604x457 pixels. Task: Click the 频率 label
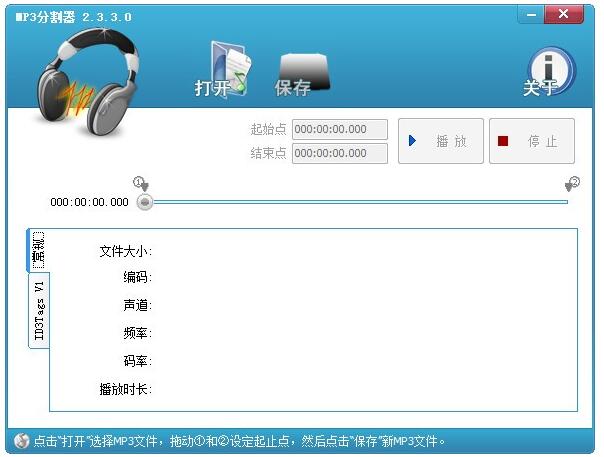138,333
